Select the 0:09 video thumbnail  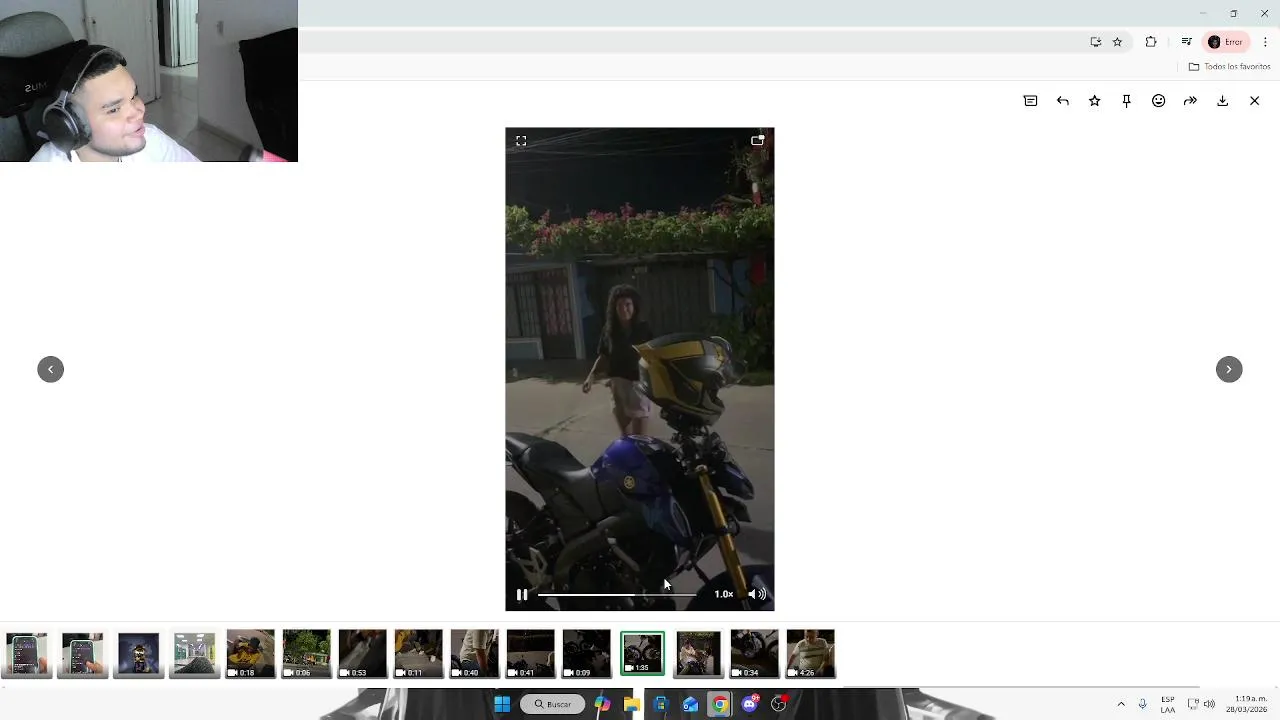[586, 653]
